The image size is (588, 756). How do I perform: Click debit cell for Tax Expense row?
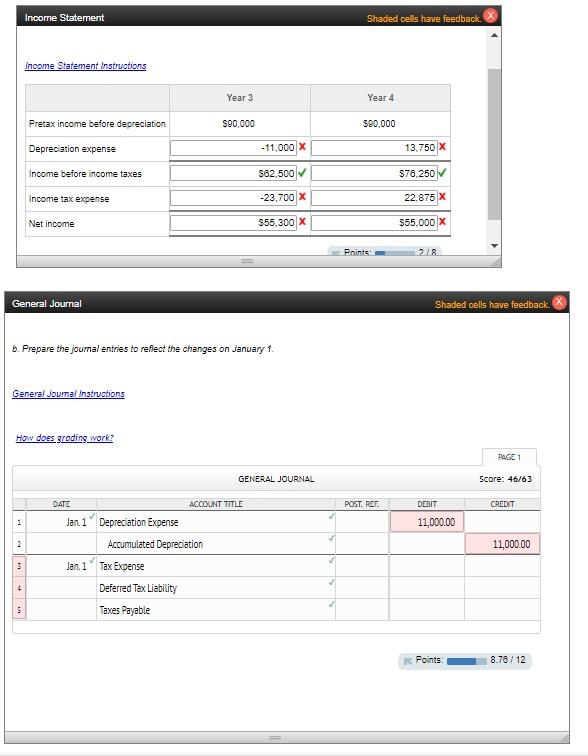point(427,566)
